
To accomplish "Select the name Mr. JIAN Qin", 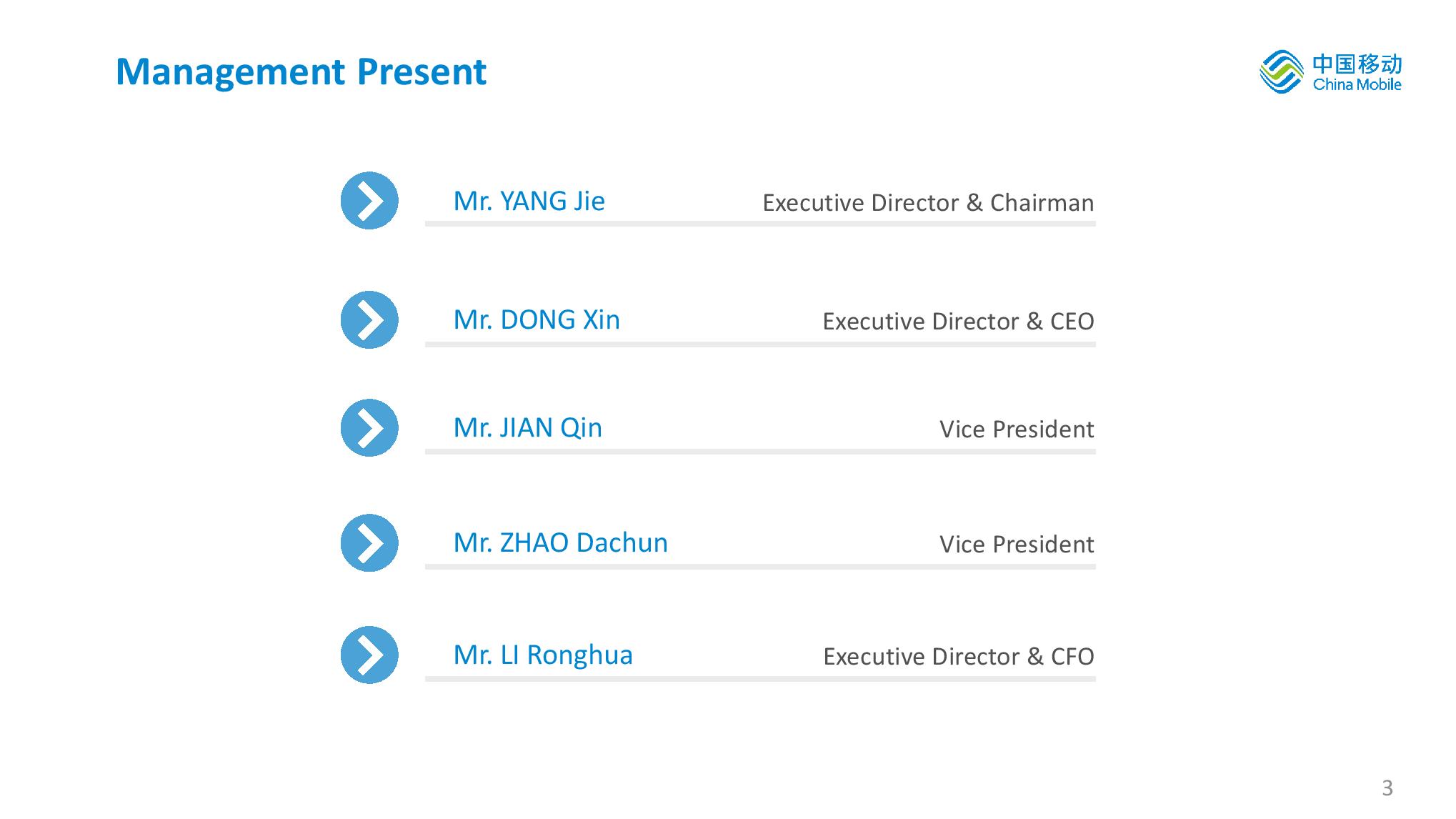I will click(x=528, y=428).
